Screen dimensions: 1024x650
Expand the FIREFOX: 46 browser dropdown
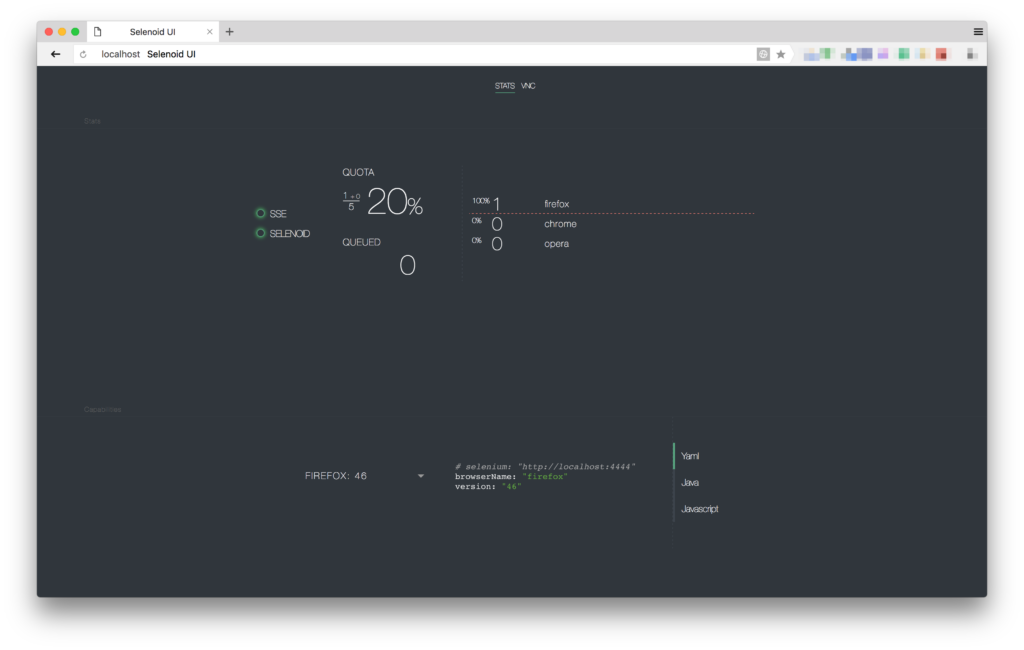[364, 476]
